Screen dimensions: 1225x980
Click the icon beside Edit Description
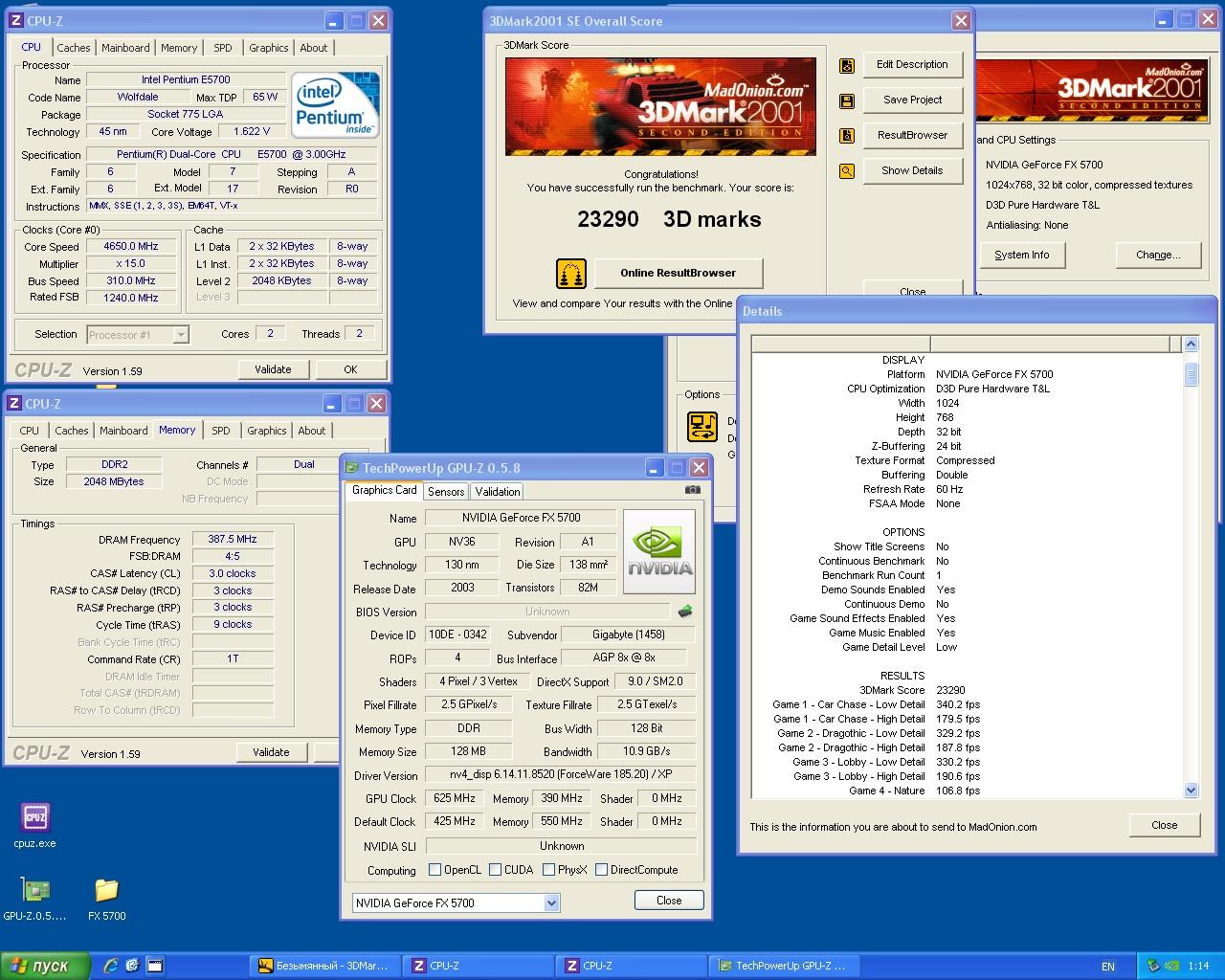pos(847,66)
